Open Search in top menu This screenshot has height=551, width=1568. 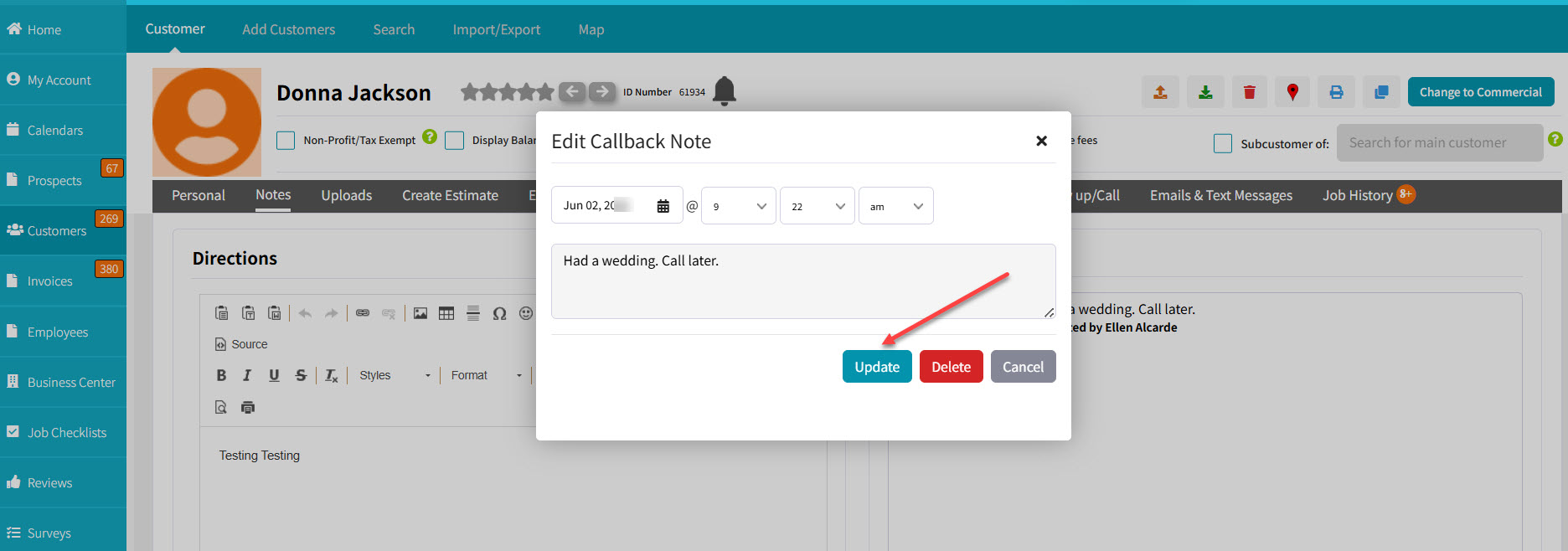pos(394,29)
